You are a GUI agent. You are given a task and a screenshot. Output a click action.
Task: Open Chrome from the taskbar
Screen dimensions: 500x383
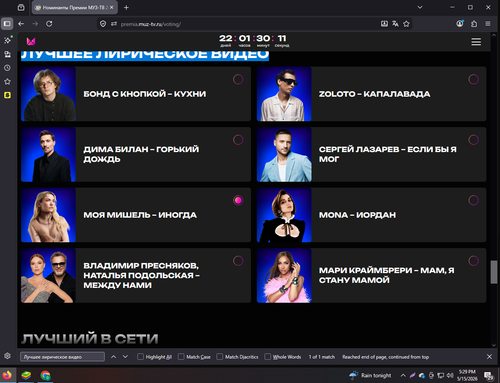click(45, 375)
